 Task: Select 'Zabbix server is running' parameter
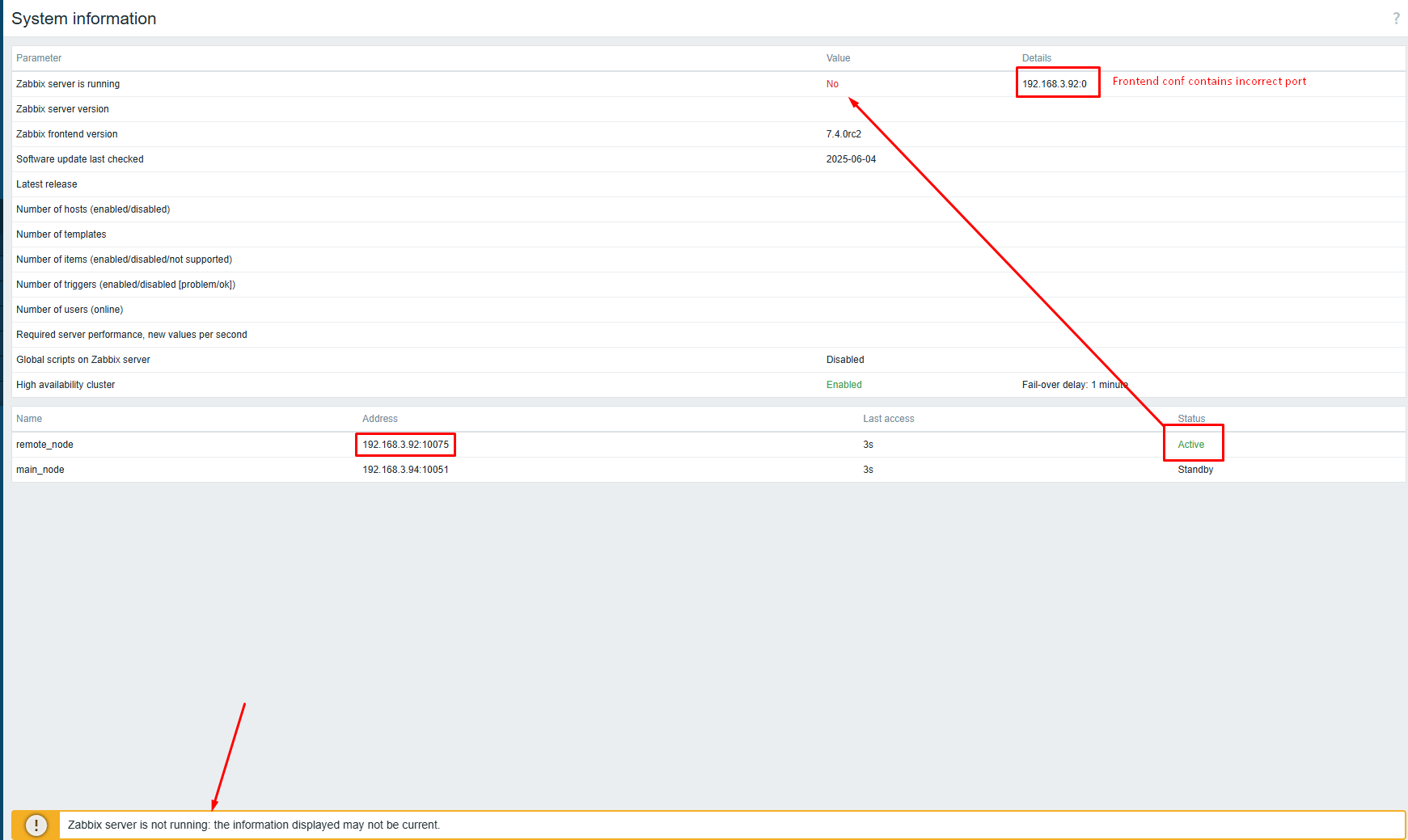[68, 84]
